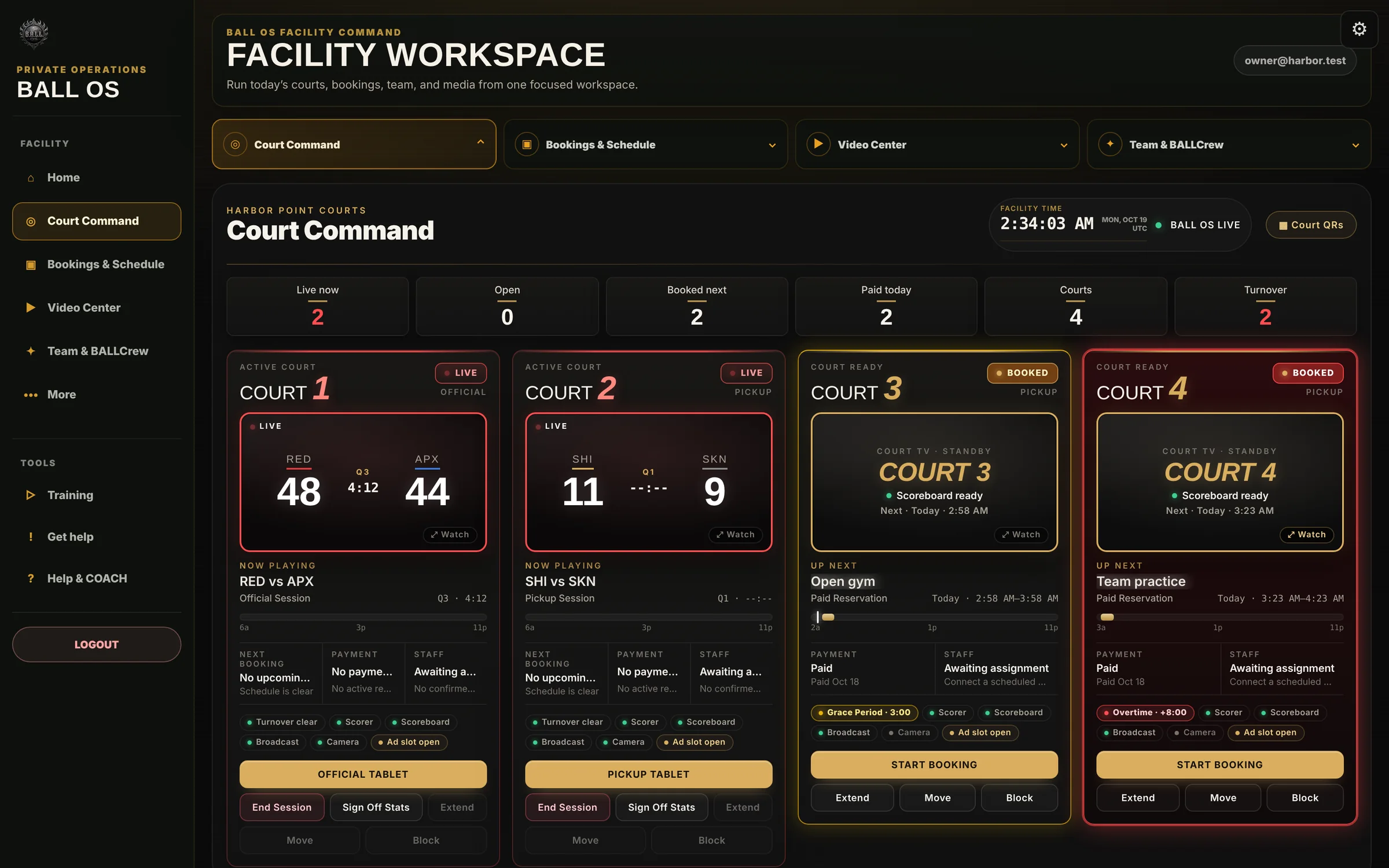Click START BOOKING on Court 3
Screen dimensions: 1389x868
click(x=934, y=765)
